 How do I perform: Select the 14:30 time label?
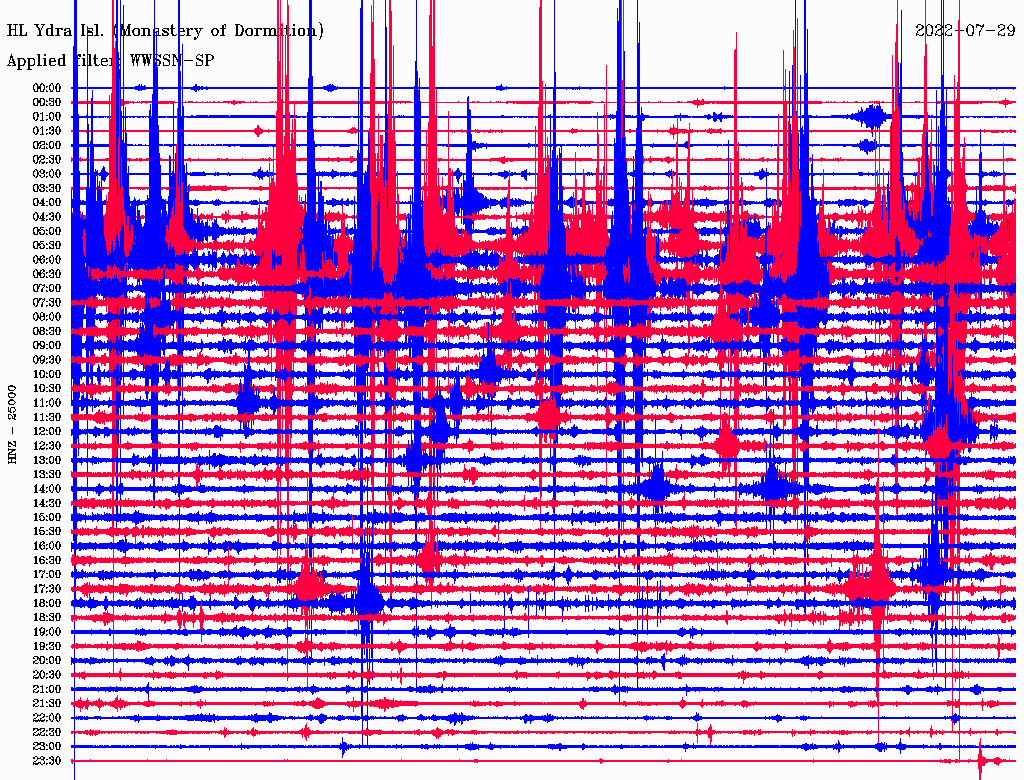pyautogui.click(x=46, y=503)
